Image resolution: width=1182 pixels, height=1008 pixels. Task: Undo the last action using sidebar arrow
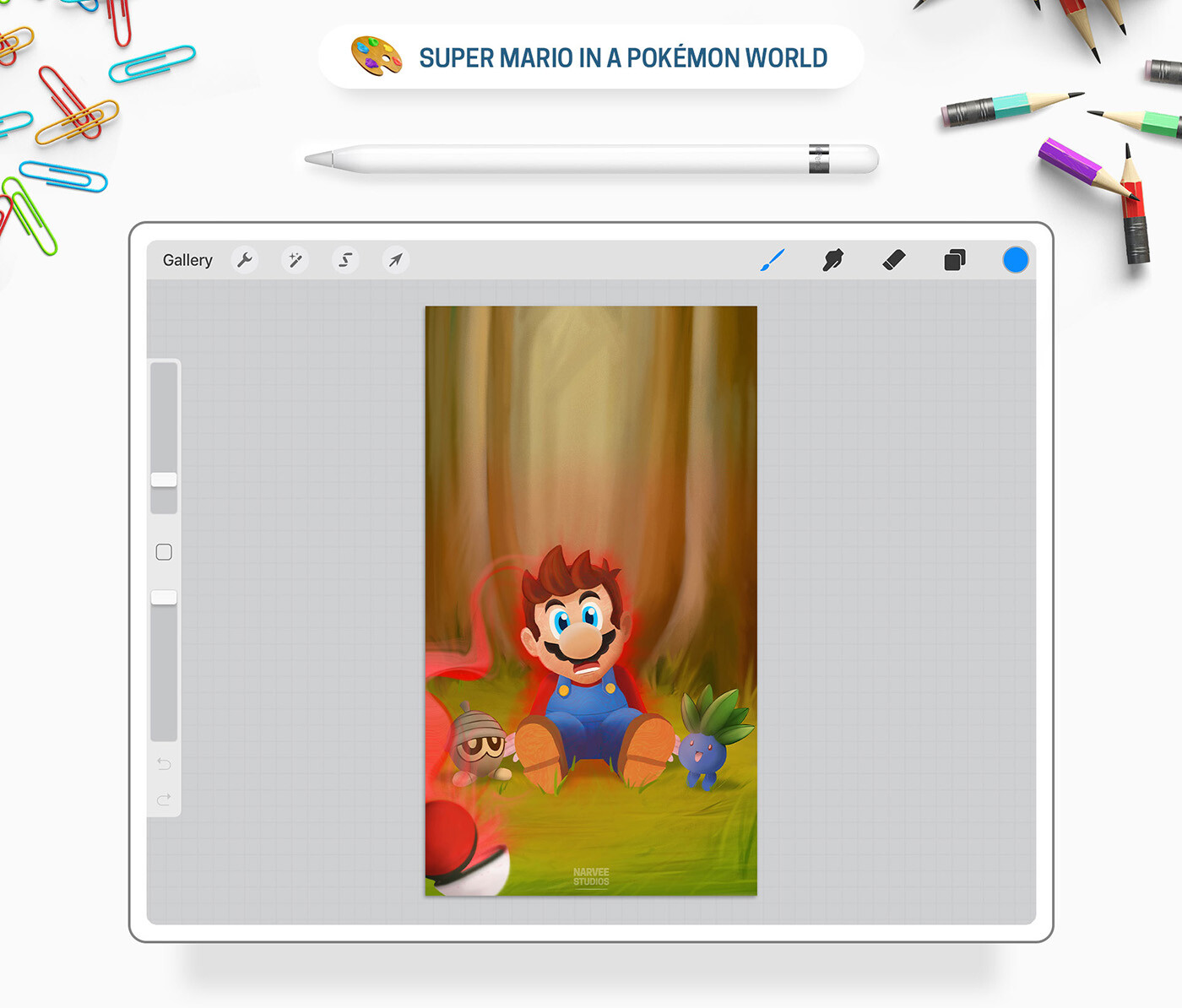[x=164, y=764]
